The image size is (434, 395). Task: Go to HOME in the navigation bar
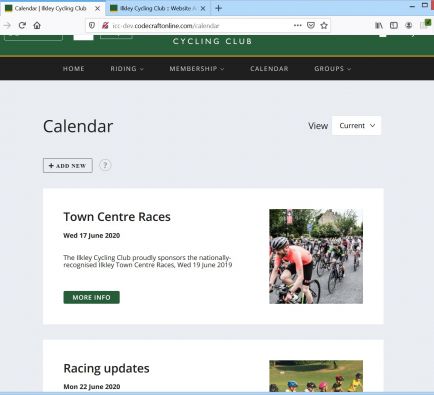[74, 69]
